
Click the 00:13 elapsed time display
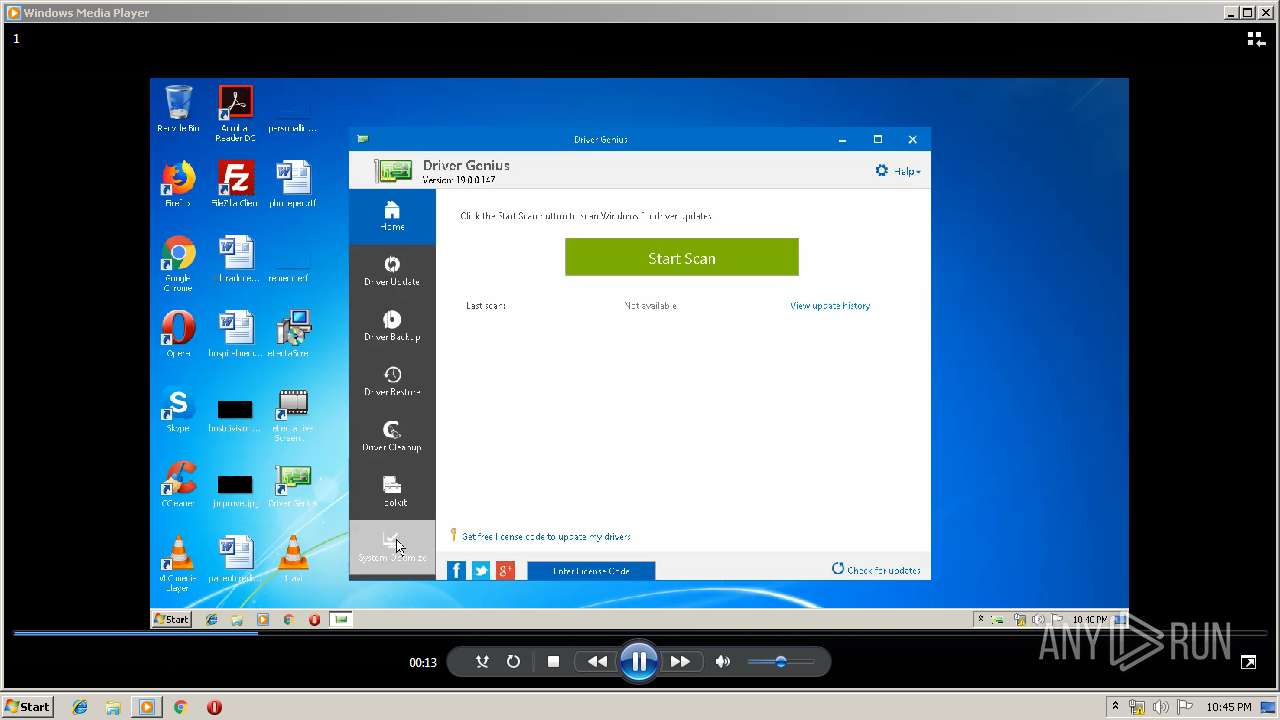pyautogui.click(x=423, y=662)
